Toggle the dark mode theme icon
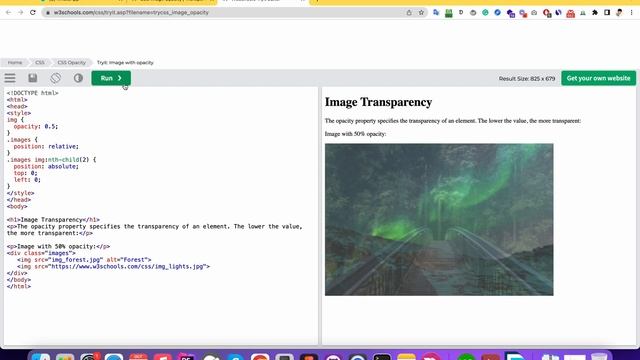Image resolution: width=640 pixels, height=360 pixels. click(78, 78)
